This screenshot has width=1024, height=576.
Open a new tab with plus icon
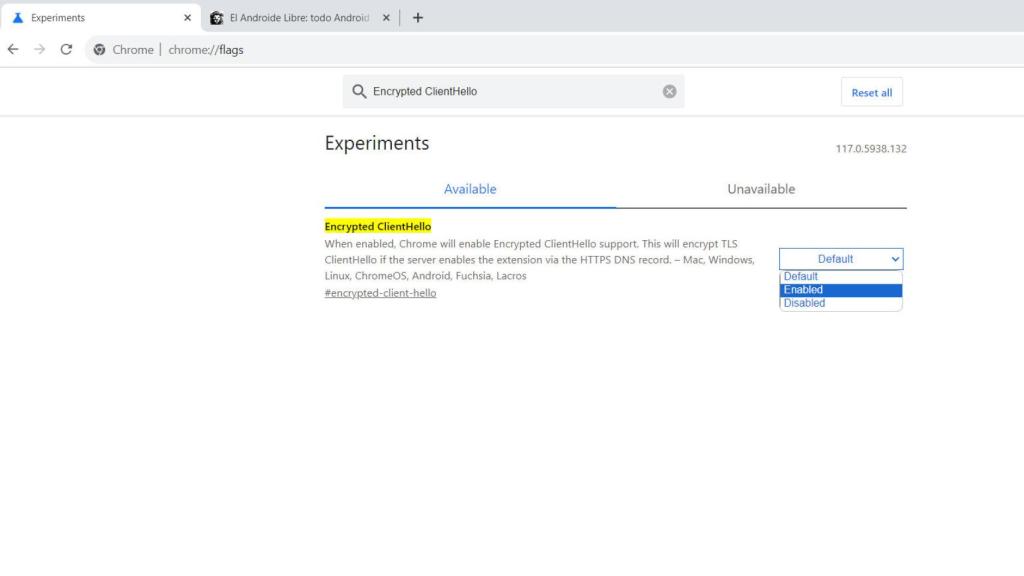pyautogui.click(x=418, y=18)
